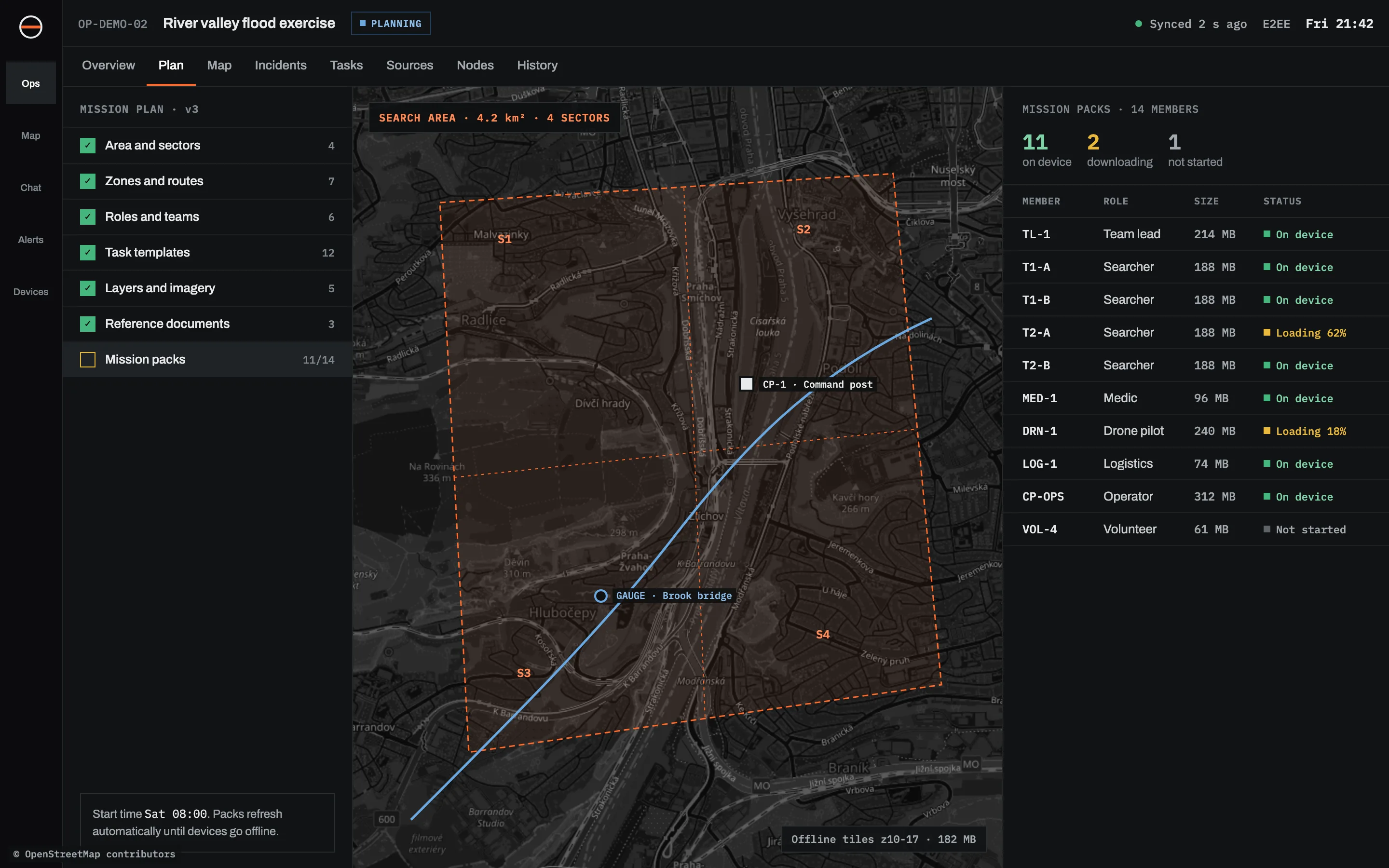1389x868 pixels.
Task: Click the Brook bridge gauge marker
Action: point(600,596)
